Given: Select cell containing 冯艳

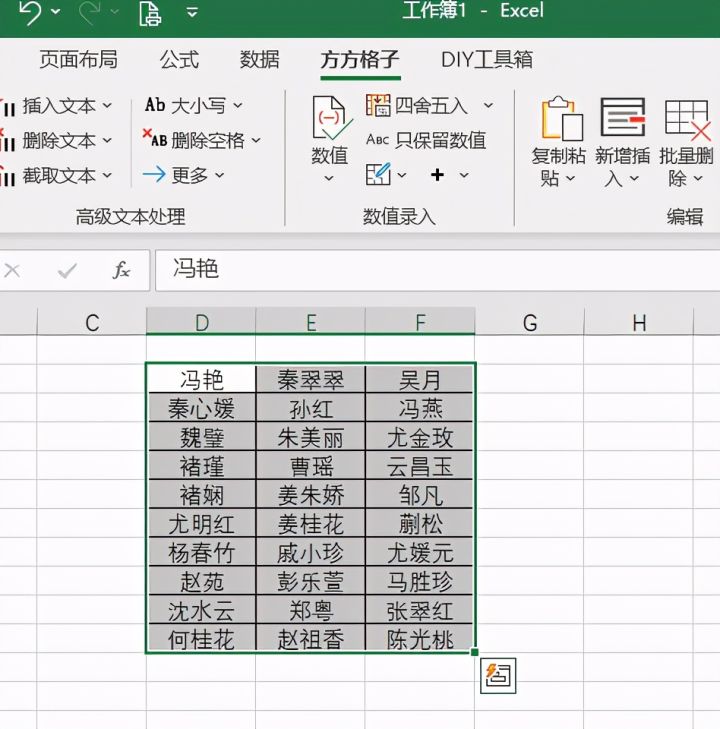Looking at the screenshot, I should [201, 379].
